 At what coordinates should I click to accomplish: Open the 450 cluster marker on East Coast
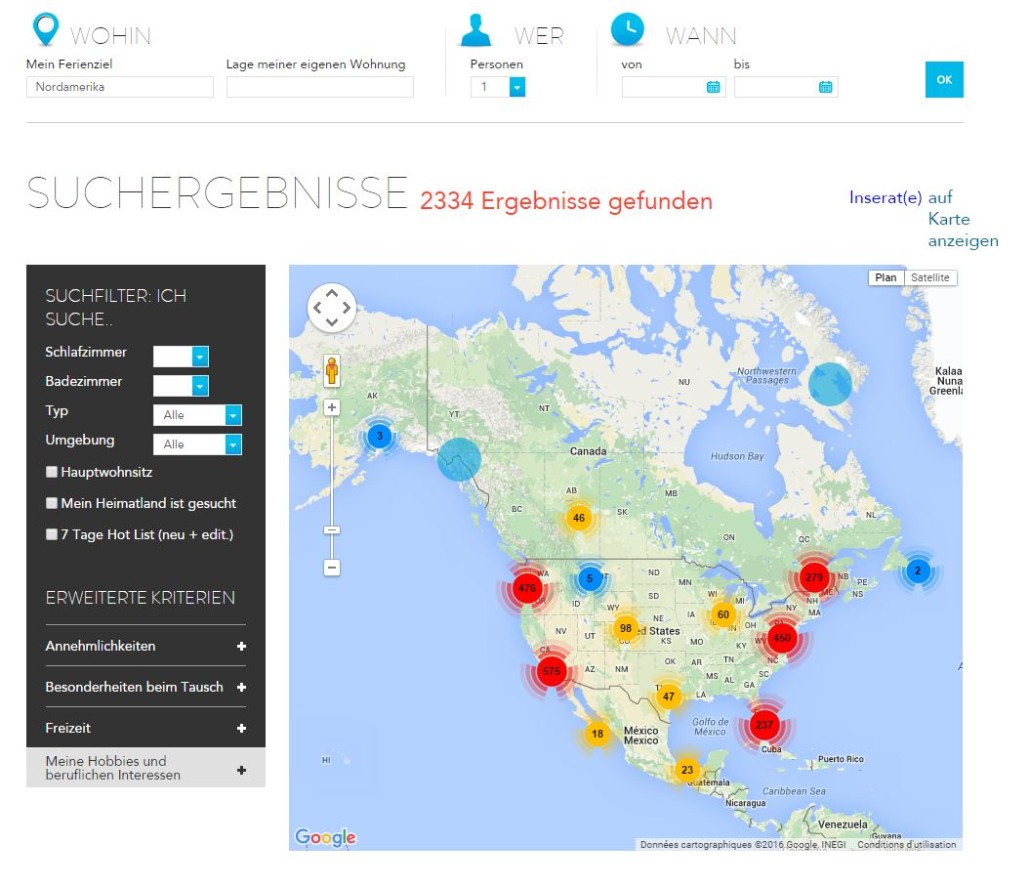(781, 638)
